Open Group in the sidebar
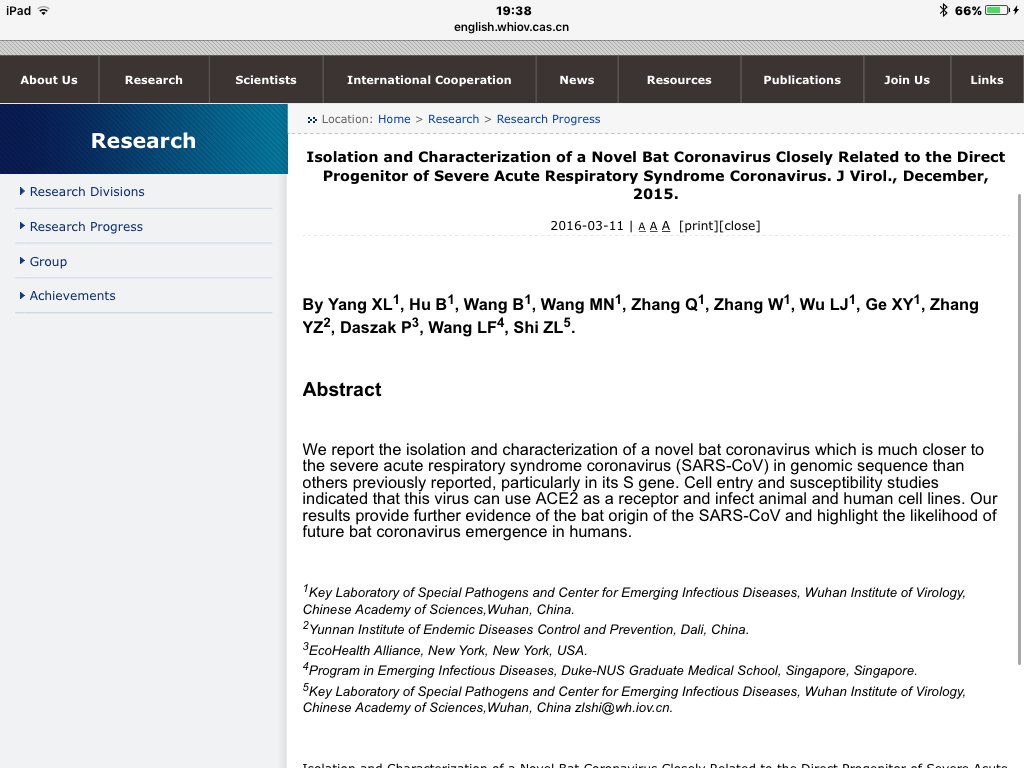Screen dimensions: 1024x768 48,261
